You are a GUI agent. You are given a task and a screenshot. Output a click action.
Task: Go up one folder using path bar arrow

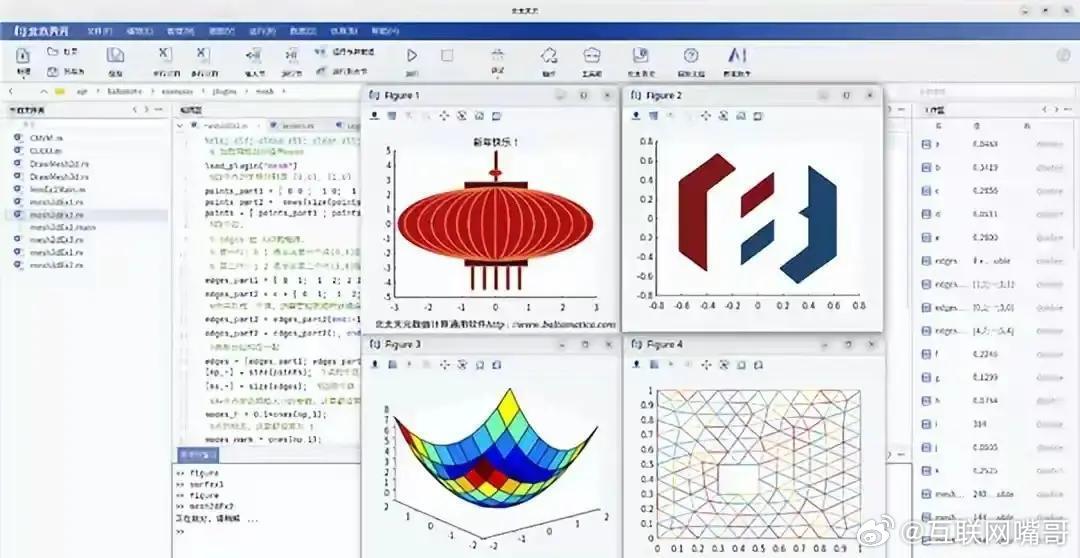click(x=43, y=91)
